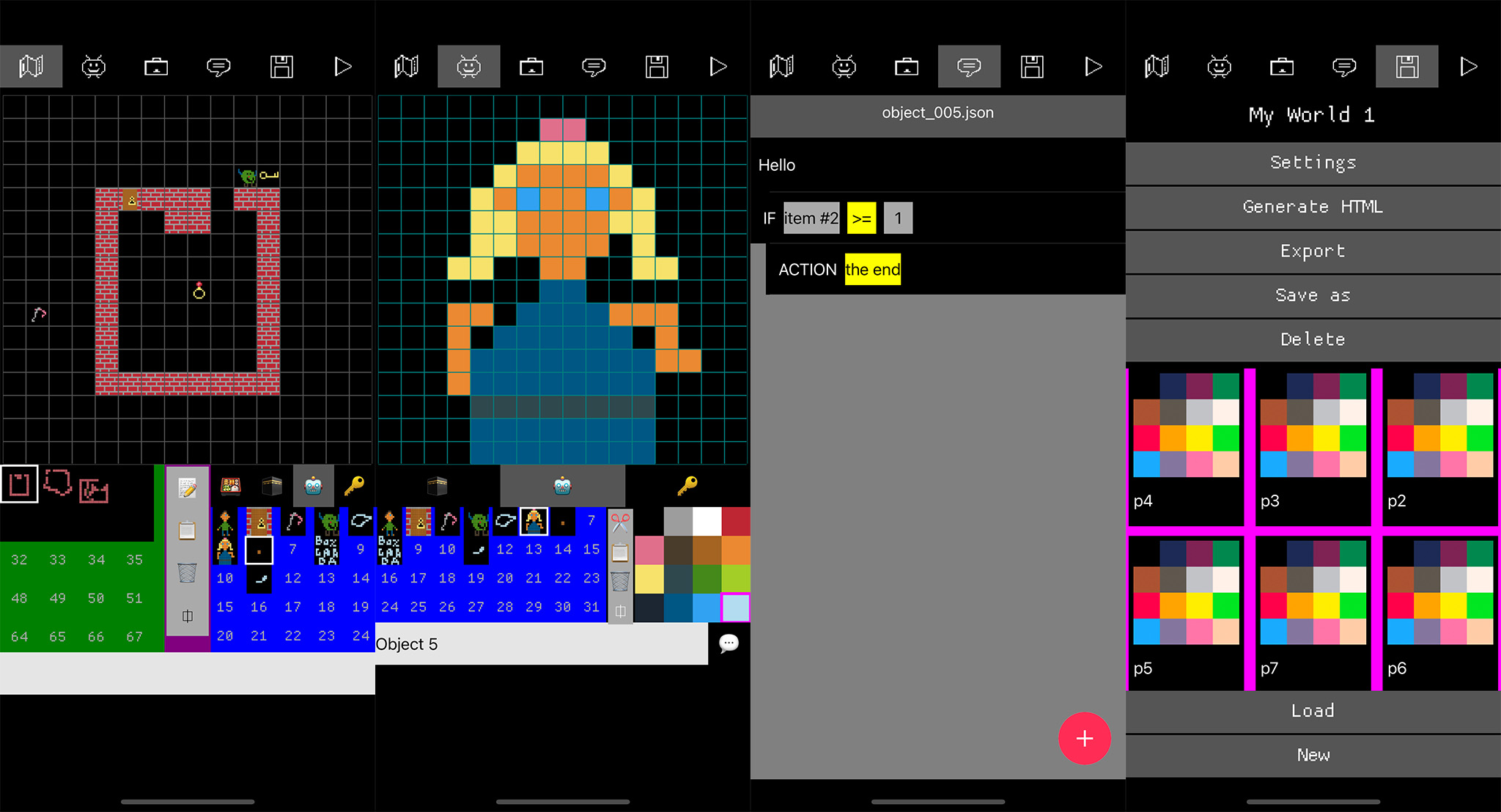Click the 'Hello' dialog text line
The width and height of the screenshot is (1501, 812).
point(938,165)
